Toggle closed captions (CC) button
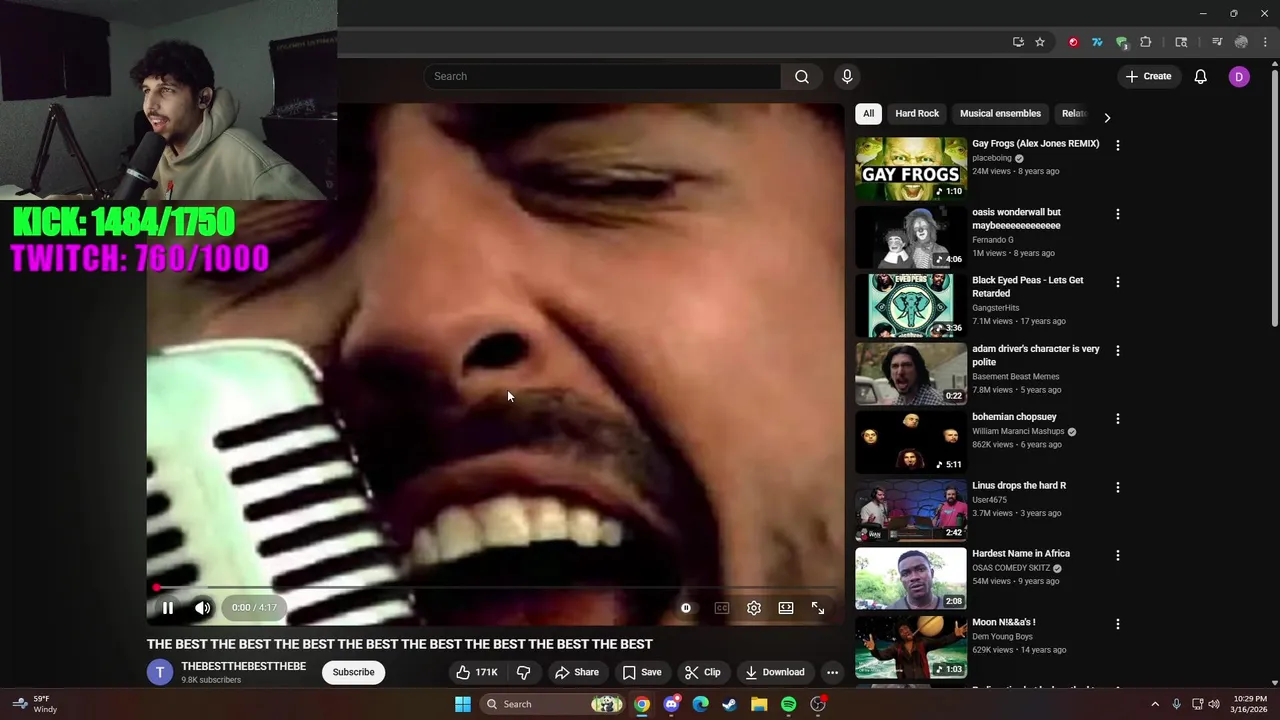1280x720 pixels. (722, 608)
